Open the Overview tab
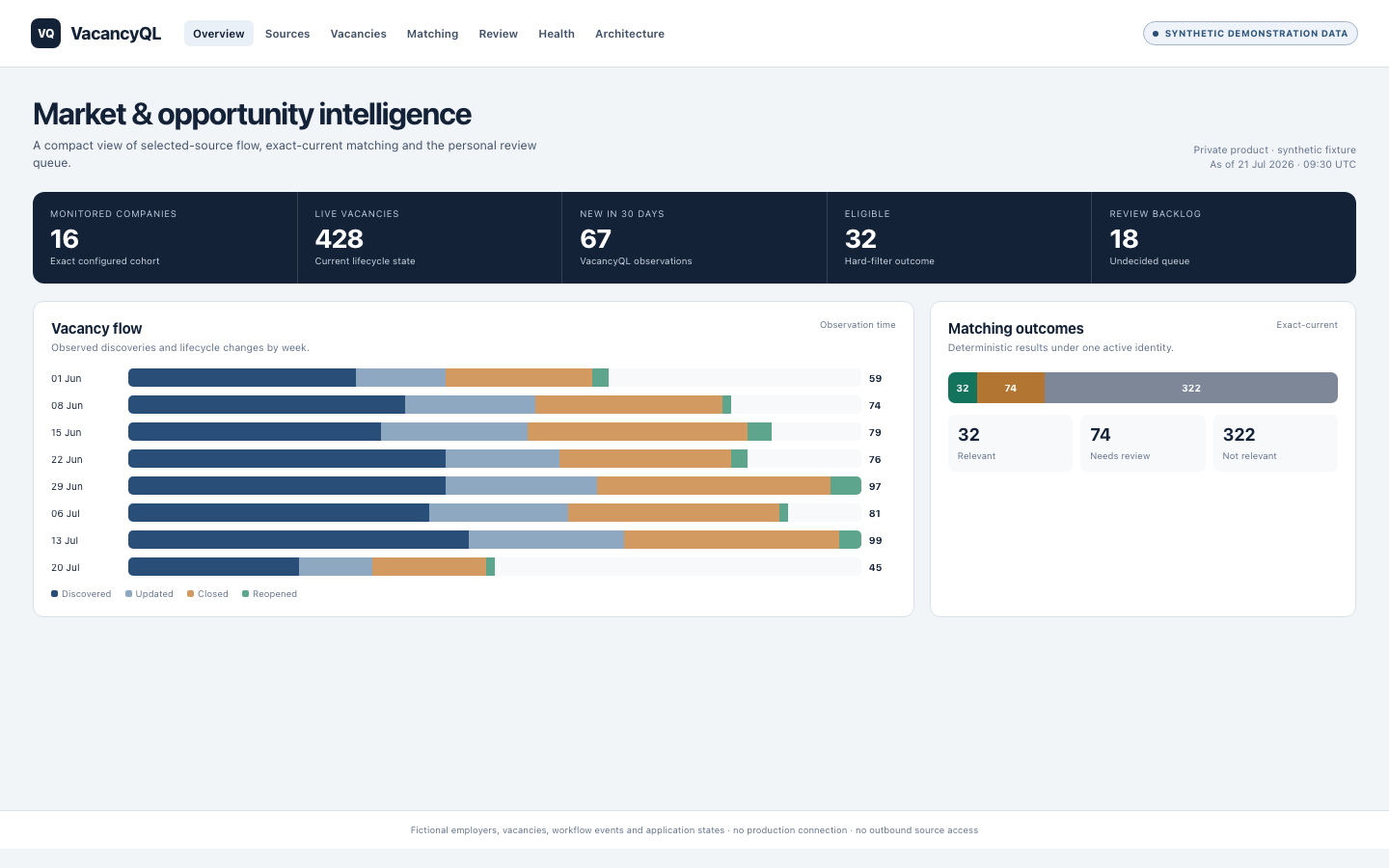This screenshot has height=868, width=1389. click(219, 34)
